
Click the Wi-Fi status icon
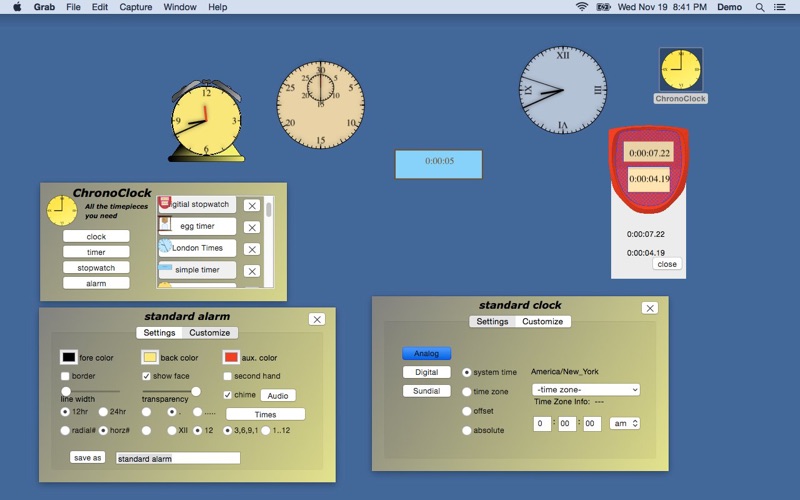581,7
